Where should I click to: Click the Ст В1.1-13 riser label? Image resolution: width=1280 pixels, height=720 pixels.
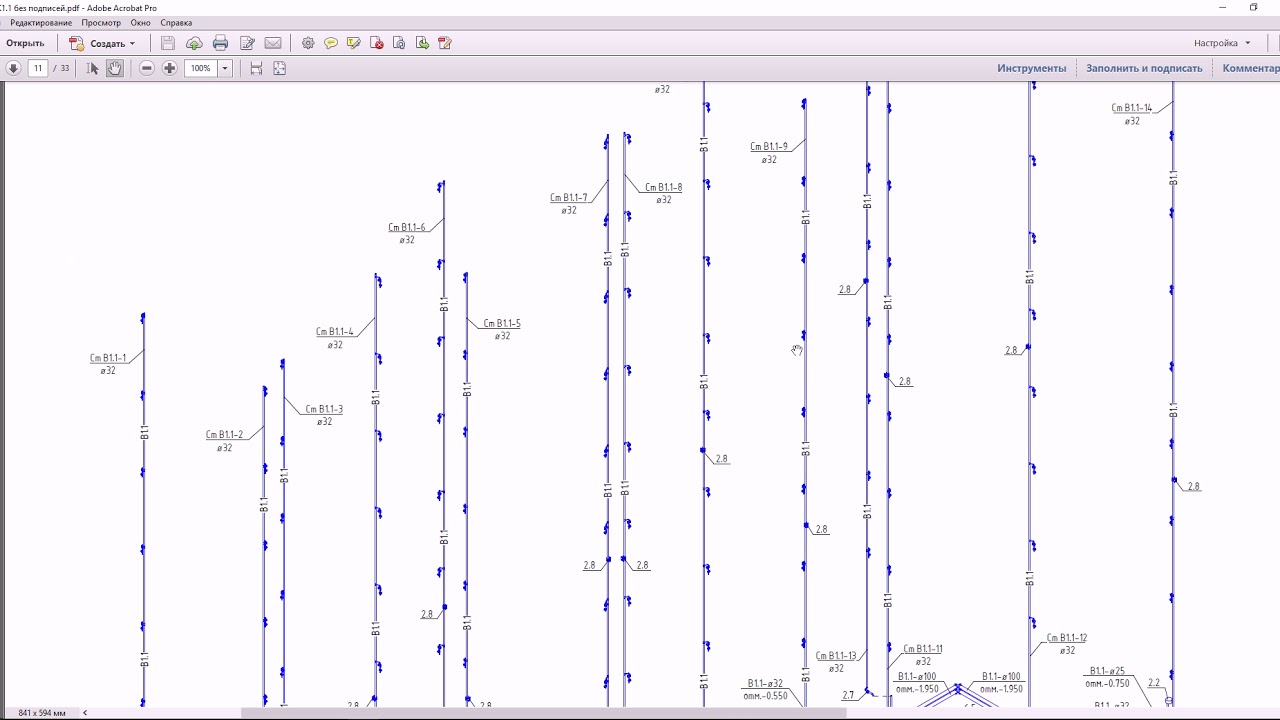click(x=836, y=657)
